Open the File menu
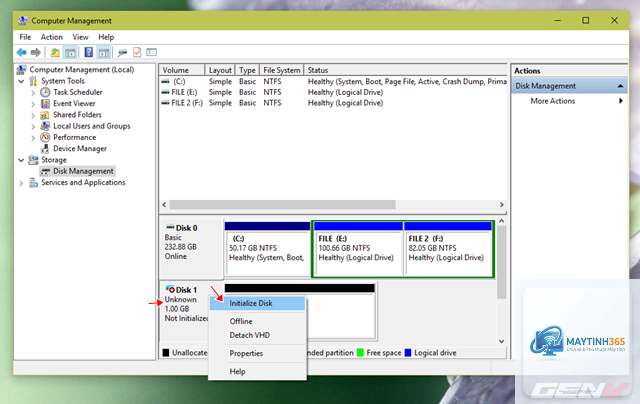640x404 pixels. [25, 37]
